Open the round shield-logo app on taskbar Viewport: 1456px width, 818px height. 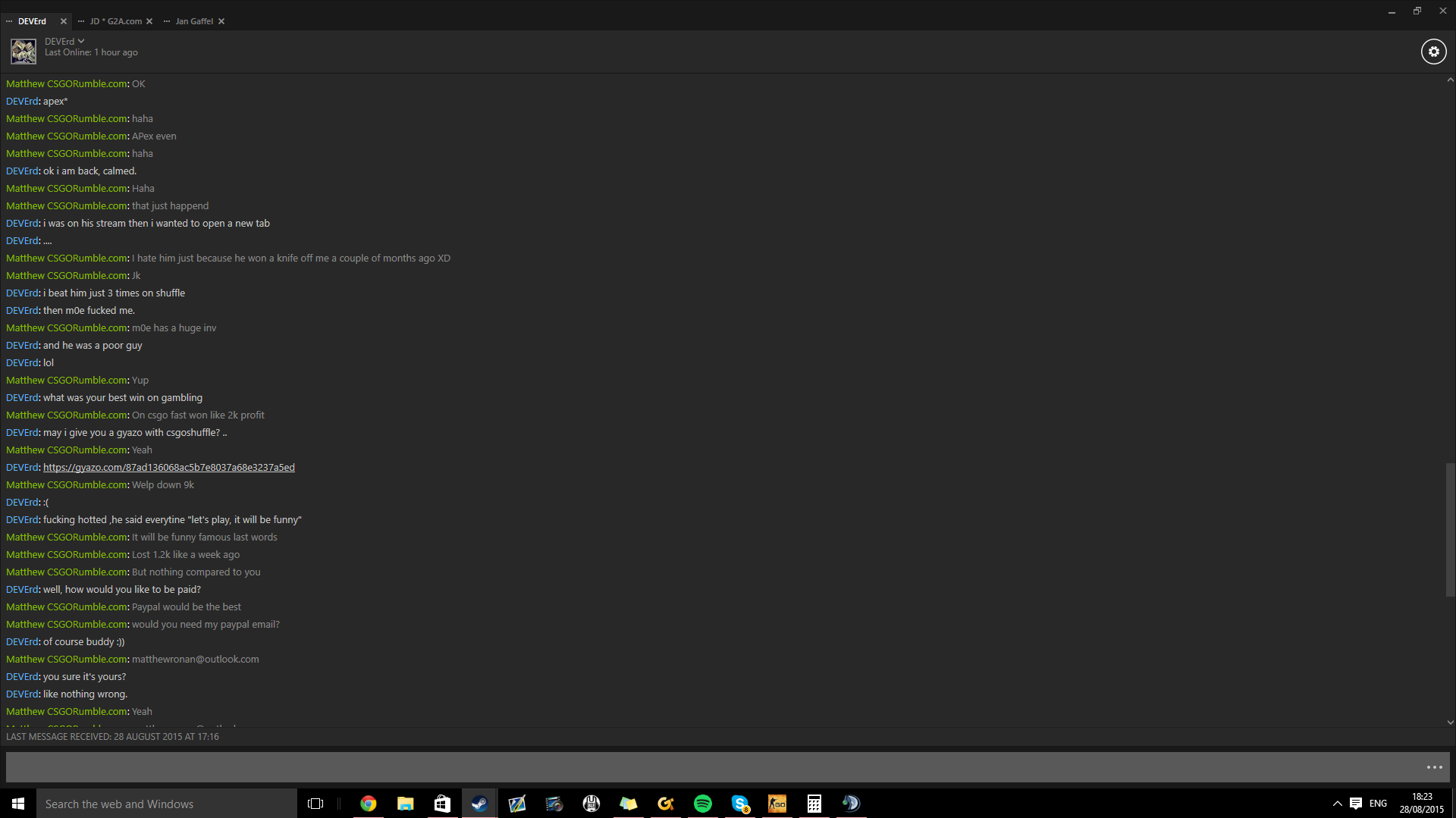click(591, 804)
